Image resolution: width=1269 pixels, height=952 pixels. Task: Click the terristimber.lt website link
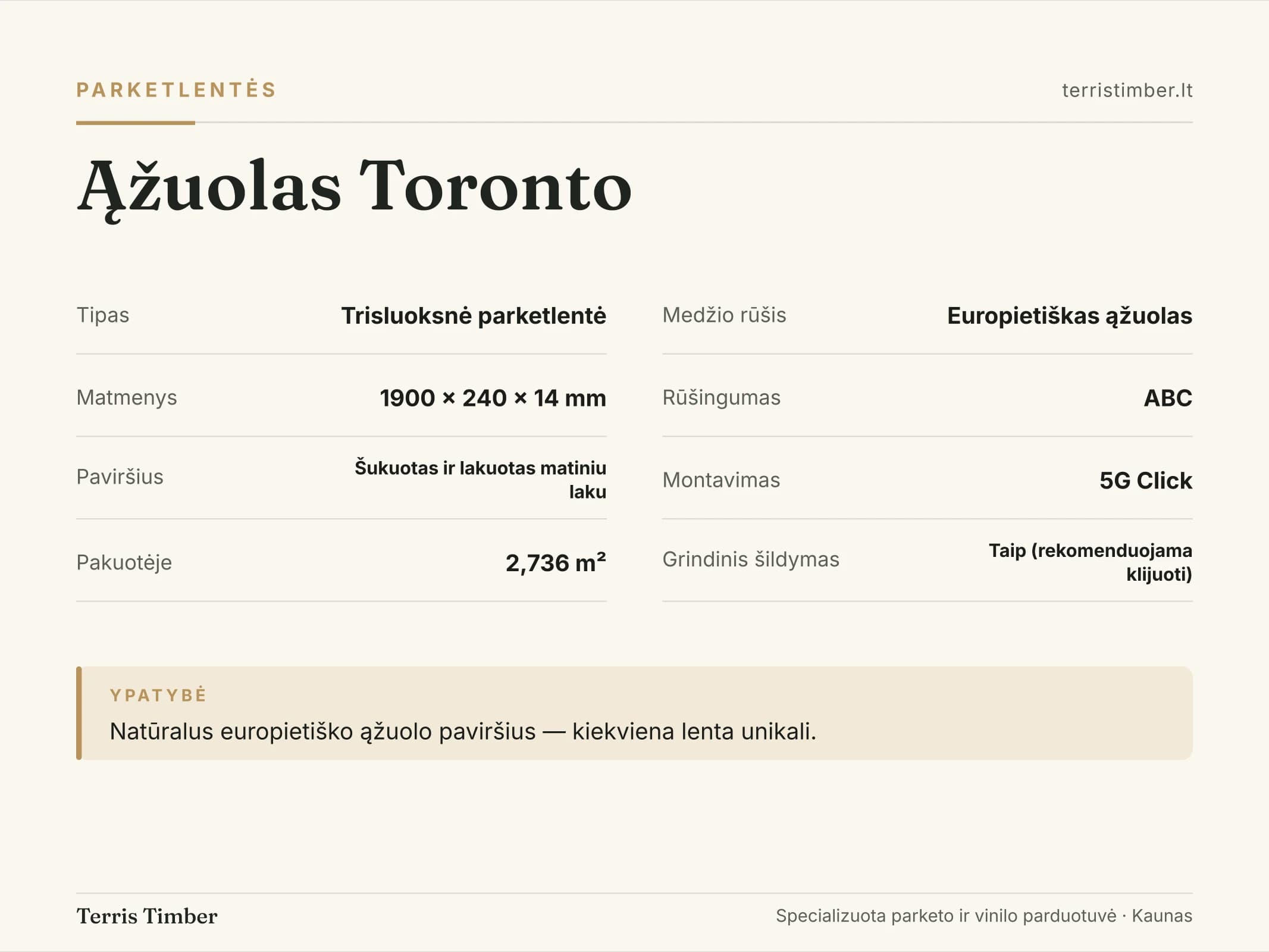pyautogui.click(x=1127, y=90)
